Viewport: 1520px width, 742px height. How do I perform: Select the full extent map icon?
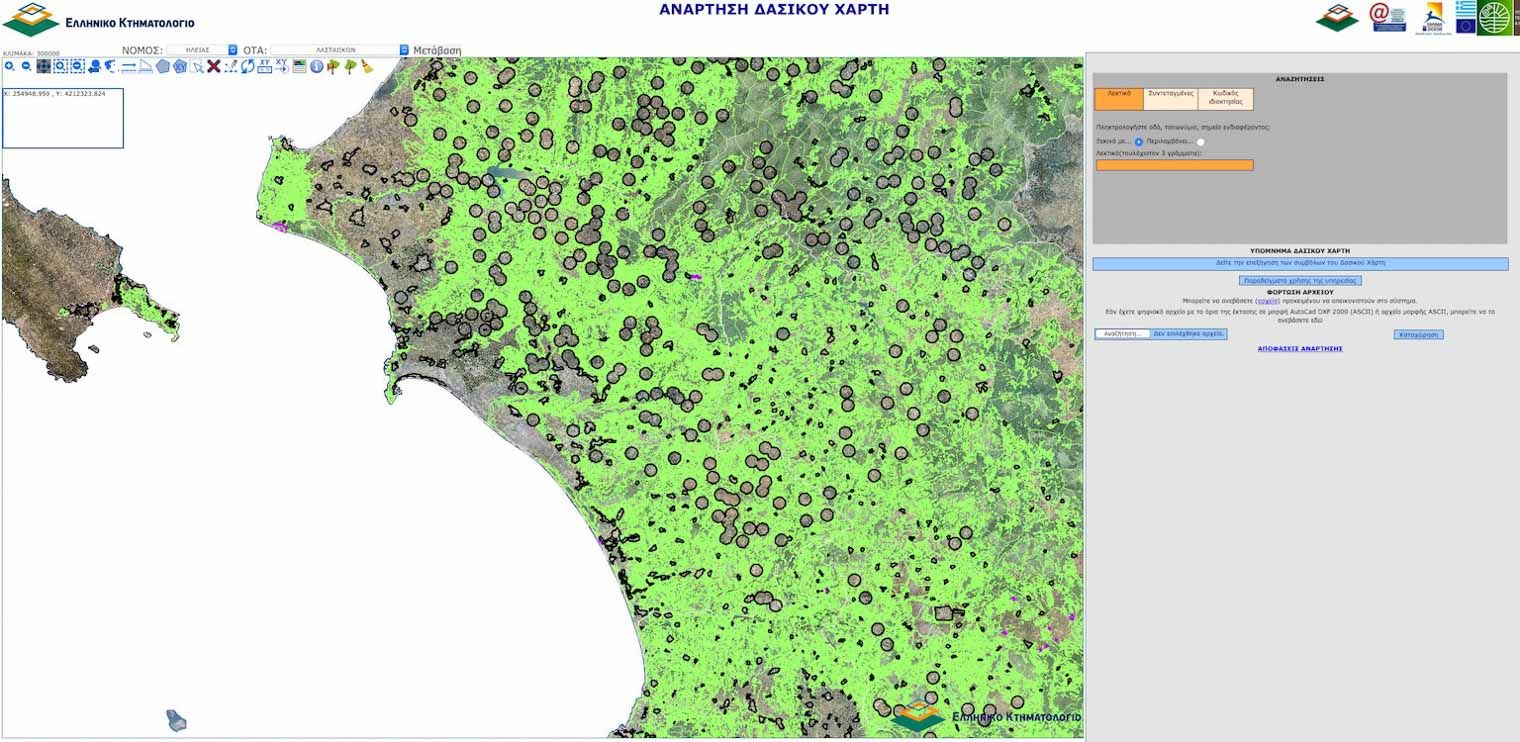pos(43,67)
